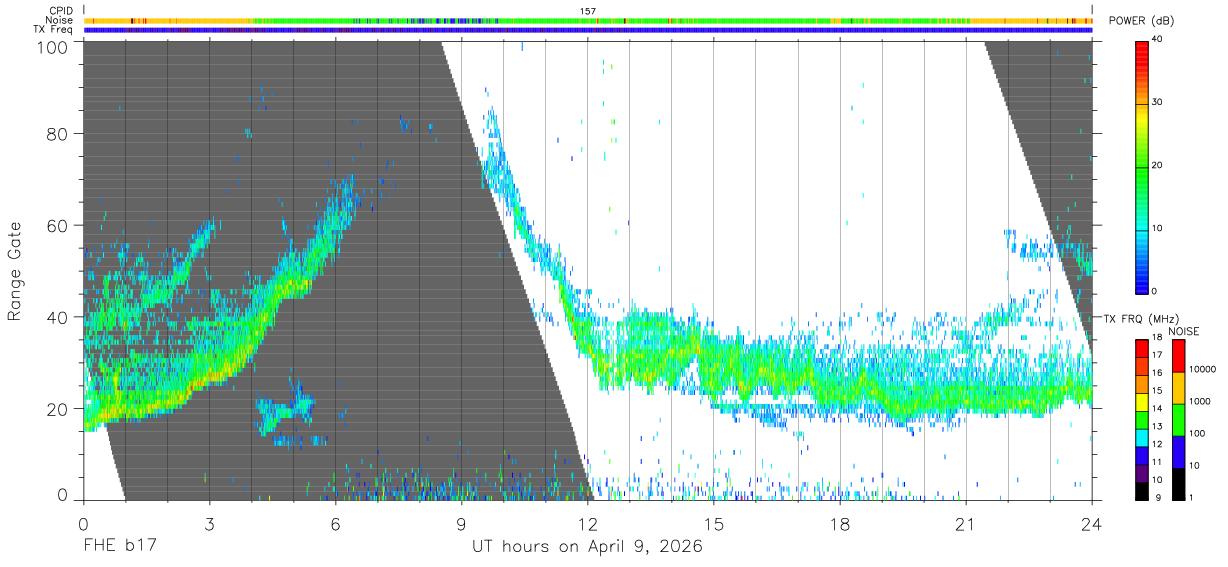
Task: Click the UT hours on April 9, 2026 title
Action: (587, 547)
